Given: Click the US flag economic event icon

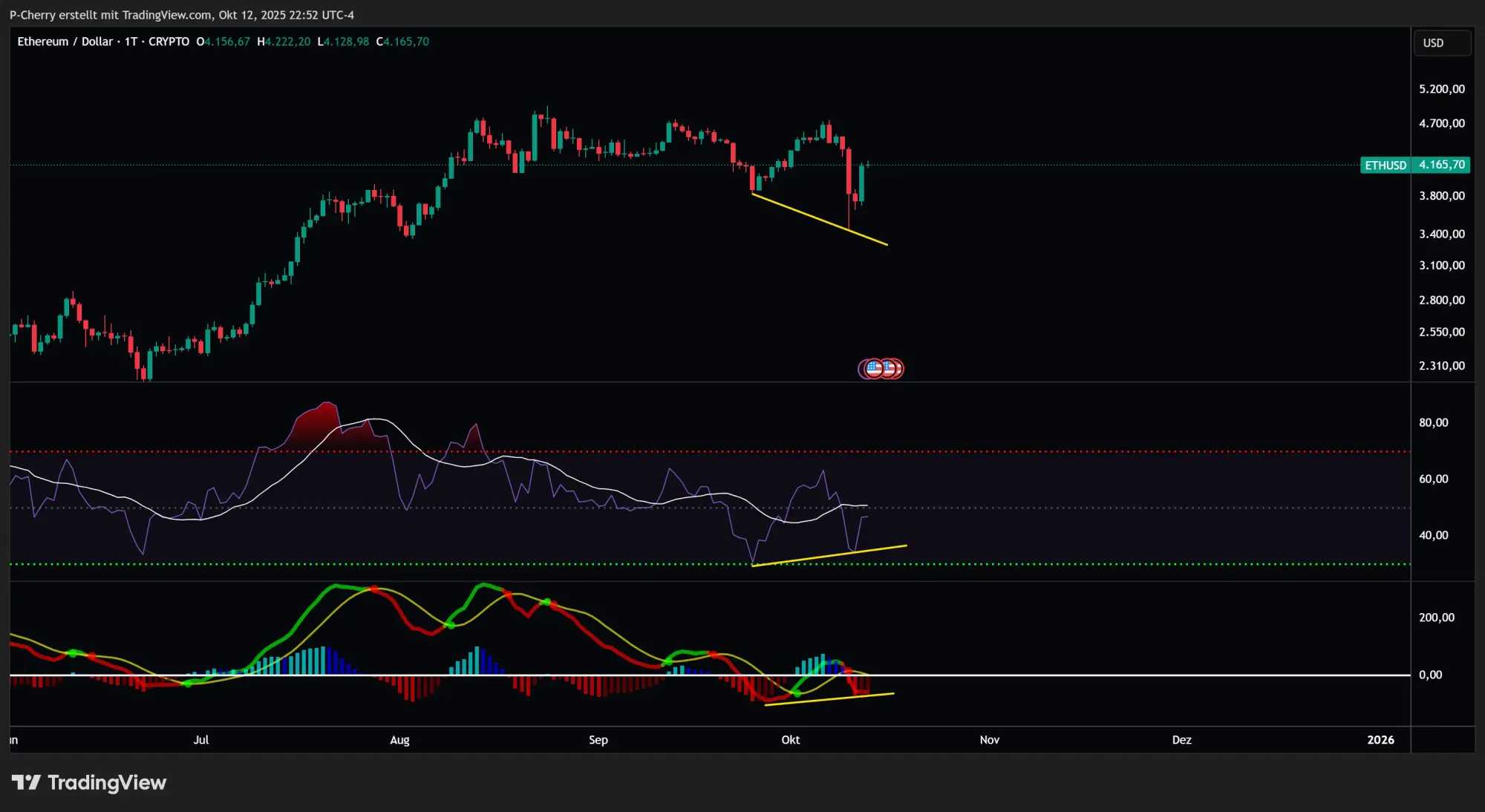Looking at the screenshot, I should [875, 368].
